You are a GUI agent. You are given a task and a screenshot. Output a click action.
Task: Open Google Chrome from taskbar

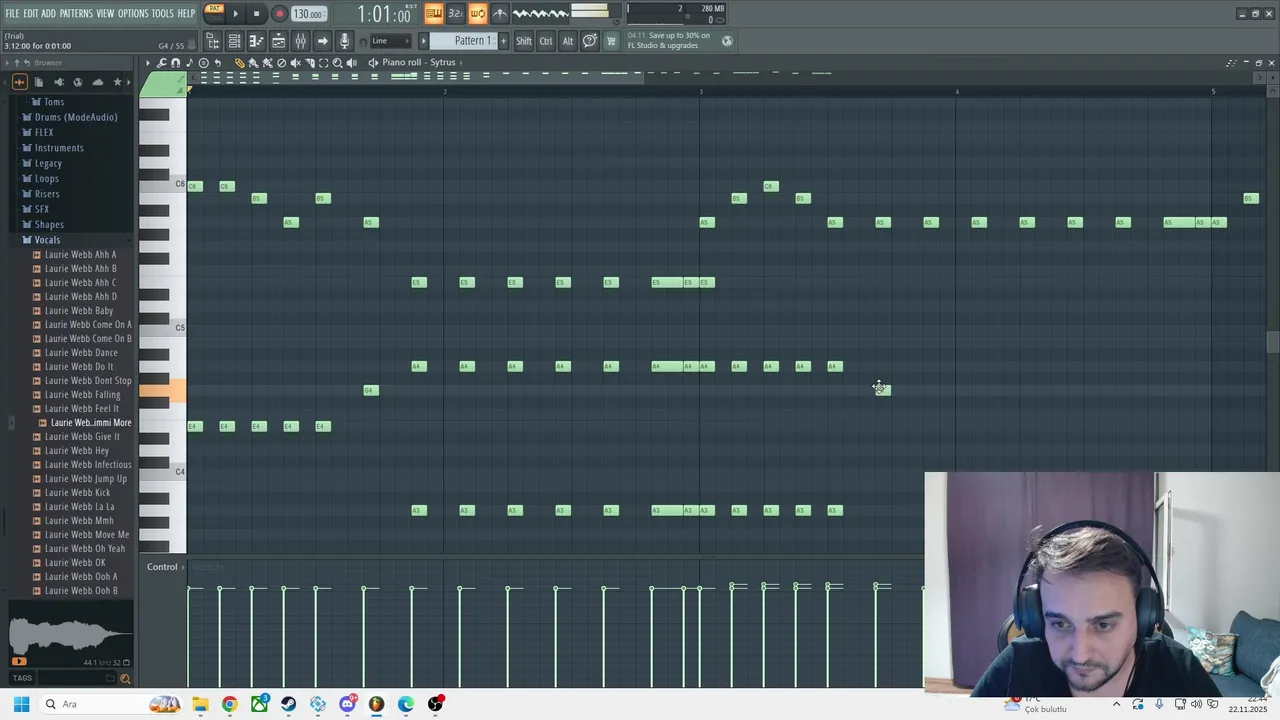[230, 704]
